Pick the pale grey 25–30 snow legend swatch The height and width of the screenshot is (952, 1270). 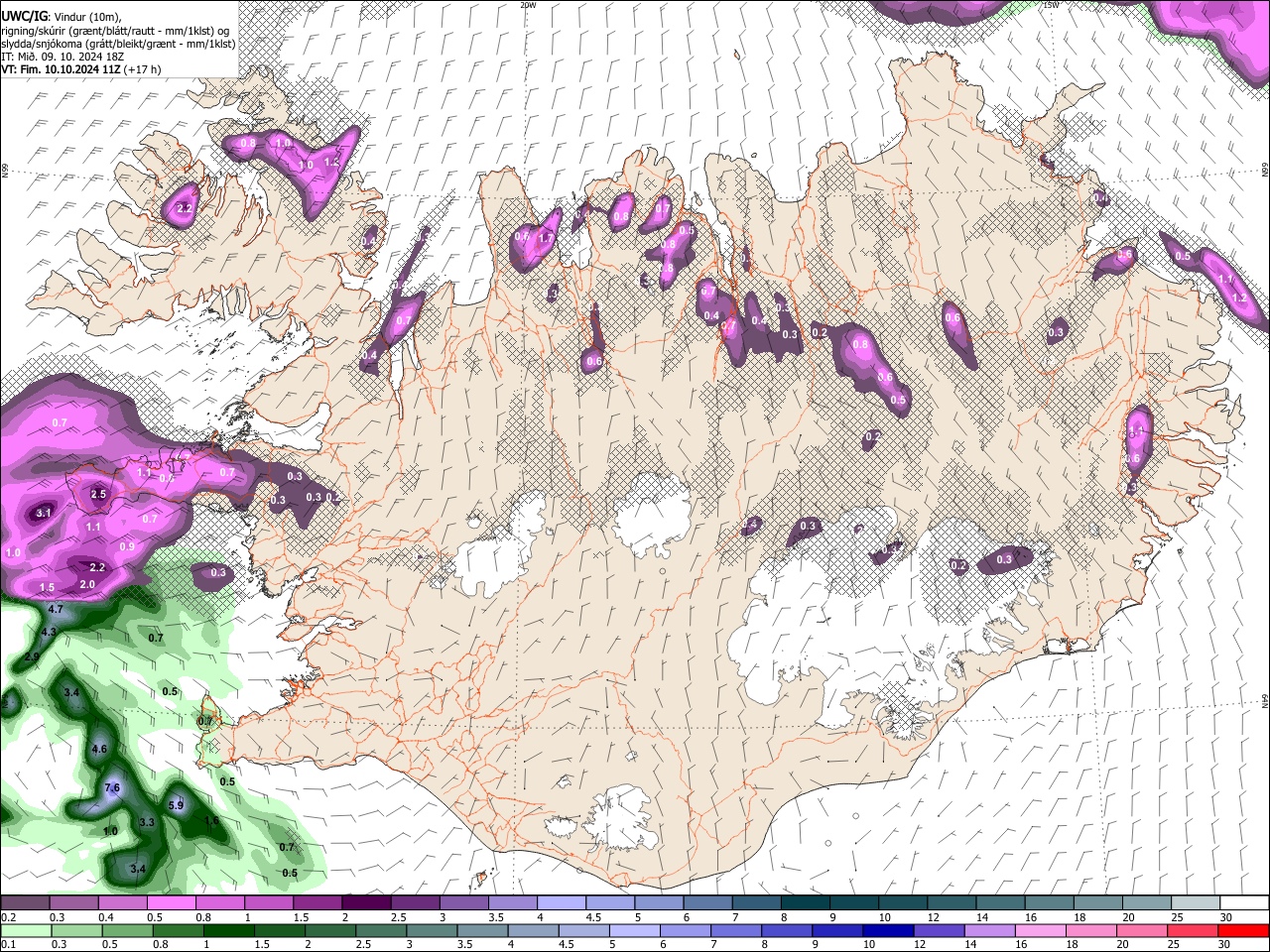click(x=1197, y=903)
